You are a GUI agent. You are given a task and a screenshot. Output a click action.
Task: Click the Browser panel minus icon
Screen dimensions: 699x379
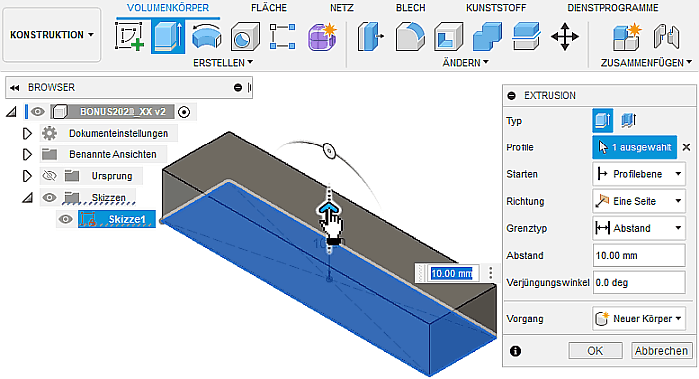pyautogui.click(x=238, y=87)
